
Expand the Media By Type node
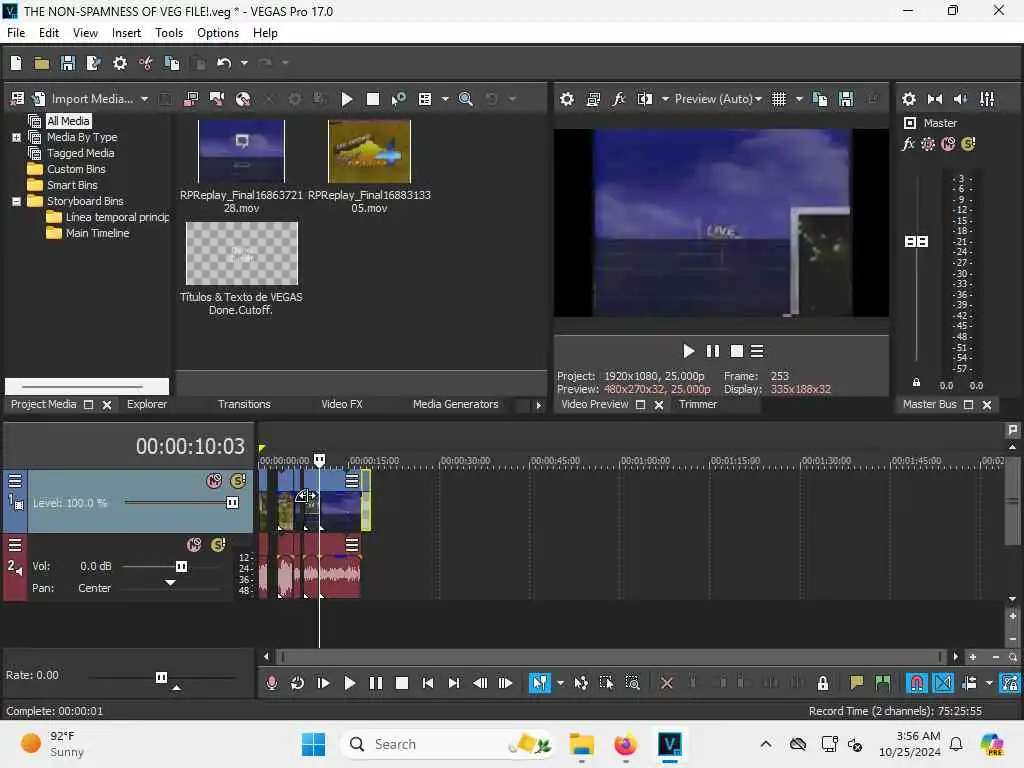16,137
